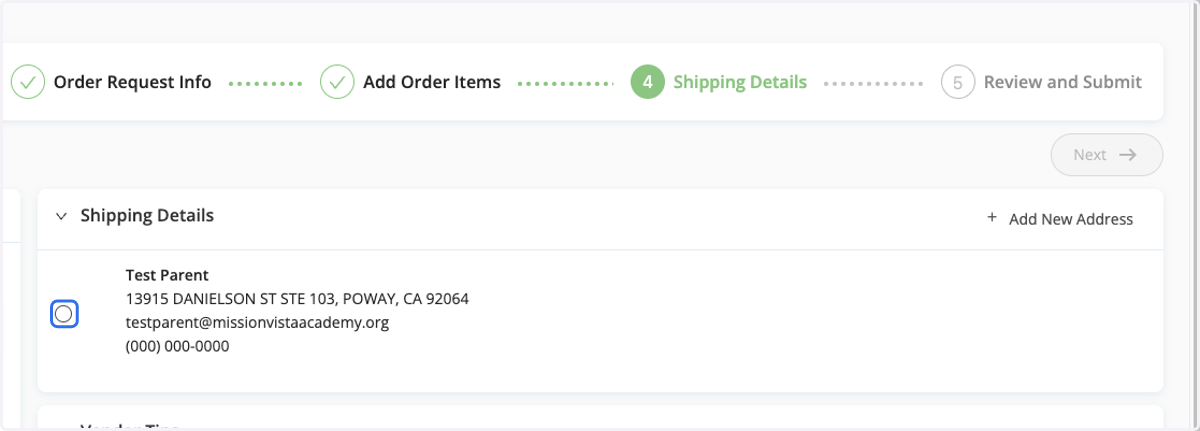Click the Shipping Details section header title

pyautogui.click(x=147, y=215)
